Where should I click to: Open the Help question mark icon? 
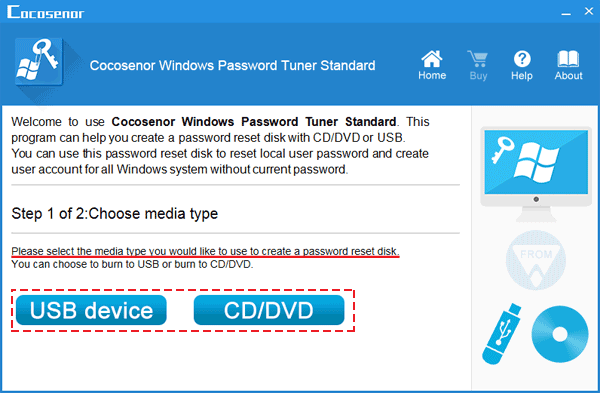pyautogui.click(x=522, y=59)
